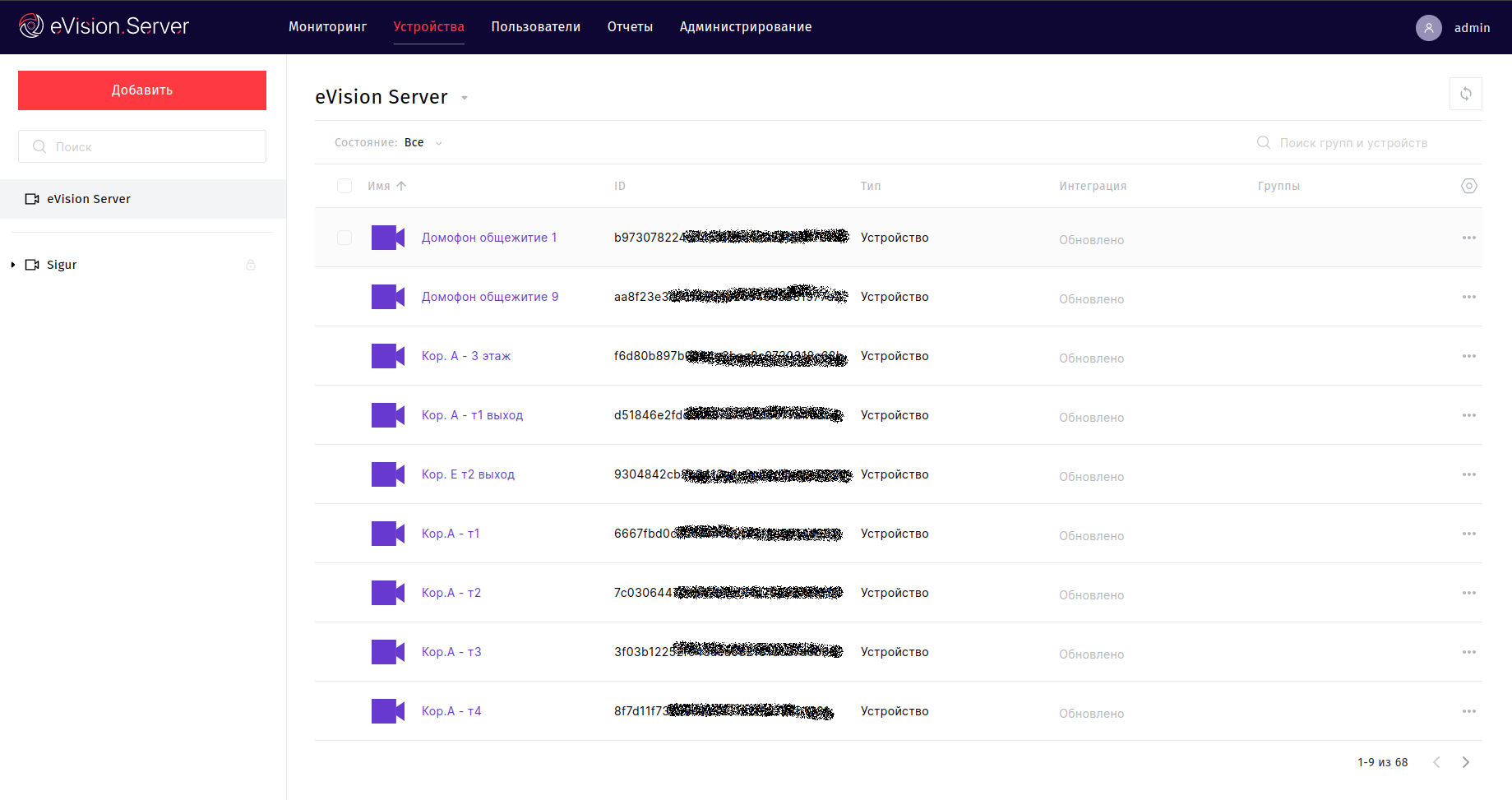1512x800 pixels.
Task: Select eVision Server in sidebar tree
Action: pyautogui.click(x=143, y=199)
